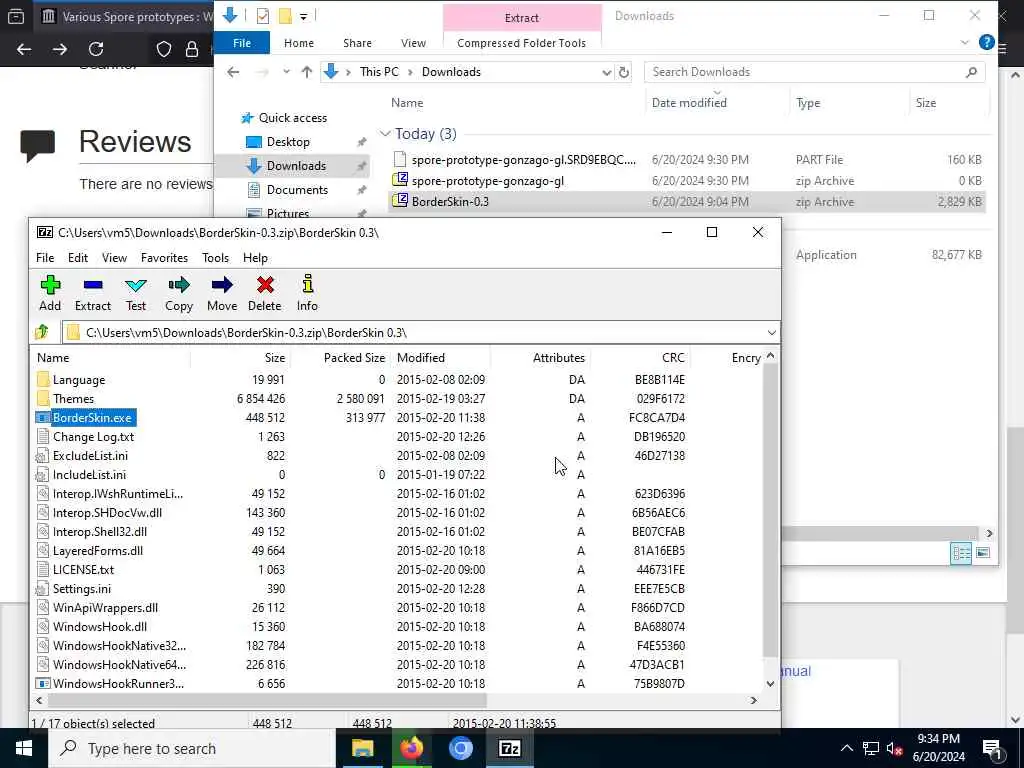Click the Test tool in 7-Zip
Image resolution: width=1024 pixels, height=768 pixels.
tap(136, 293)
